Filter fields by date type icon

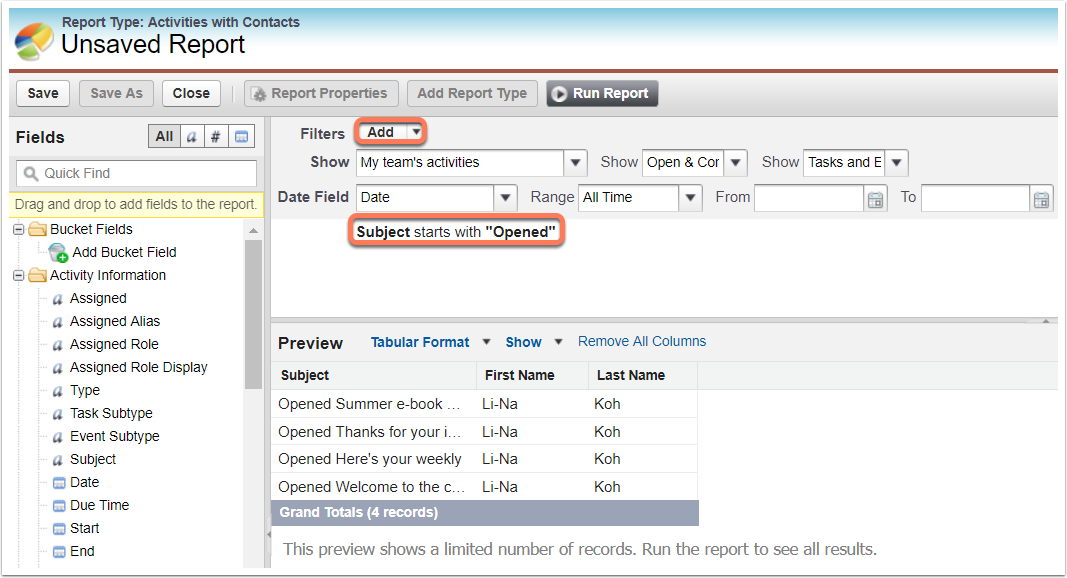(242, 136)
